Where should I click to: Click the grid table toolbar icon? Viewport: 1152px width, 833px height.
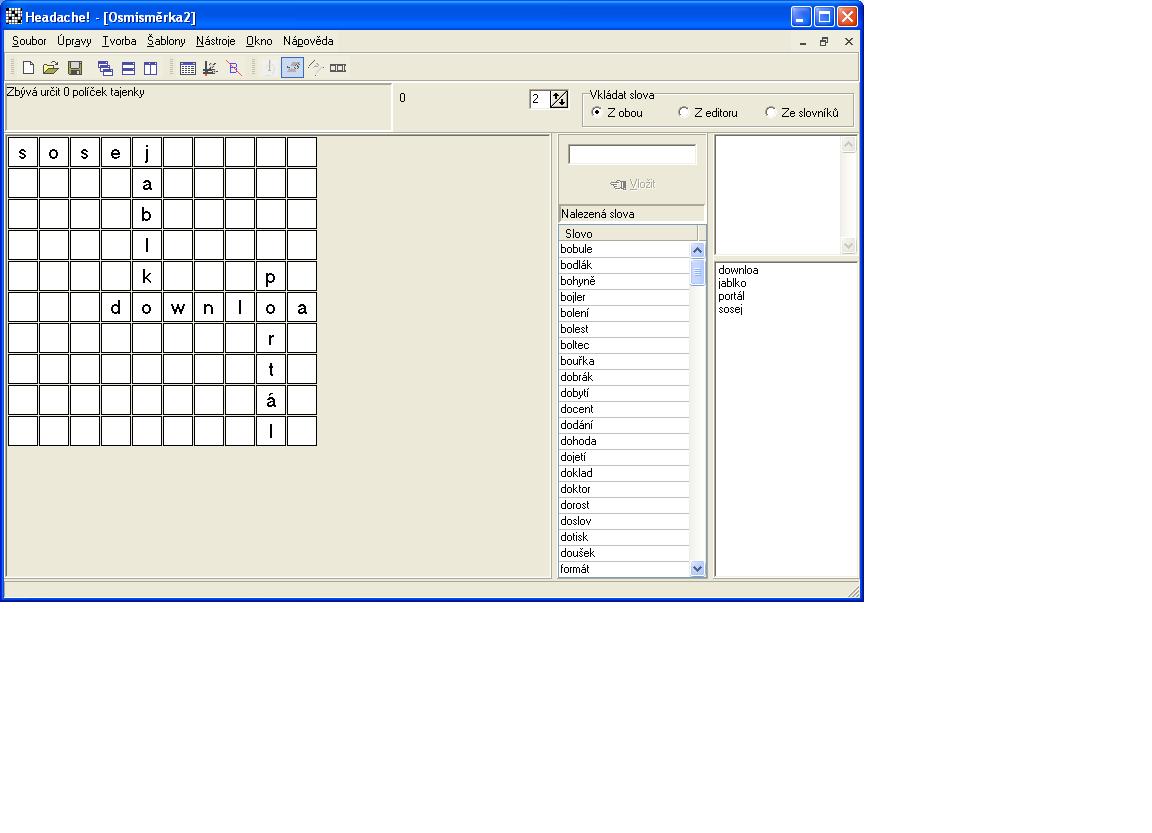click(187, 68)
